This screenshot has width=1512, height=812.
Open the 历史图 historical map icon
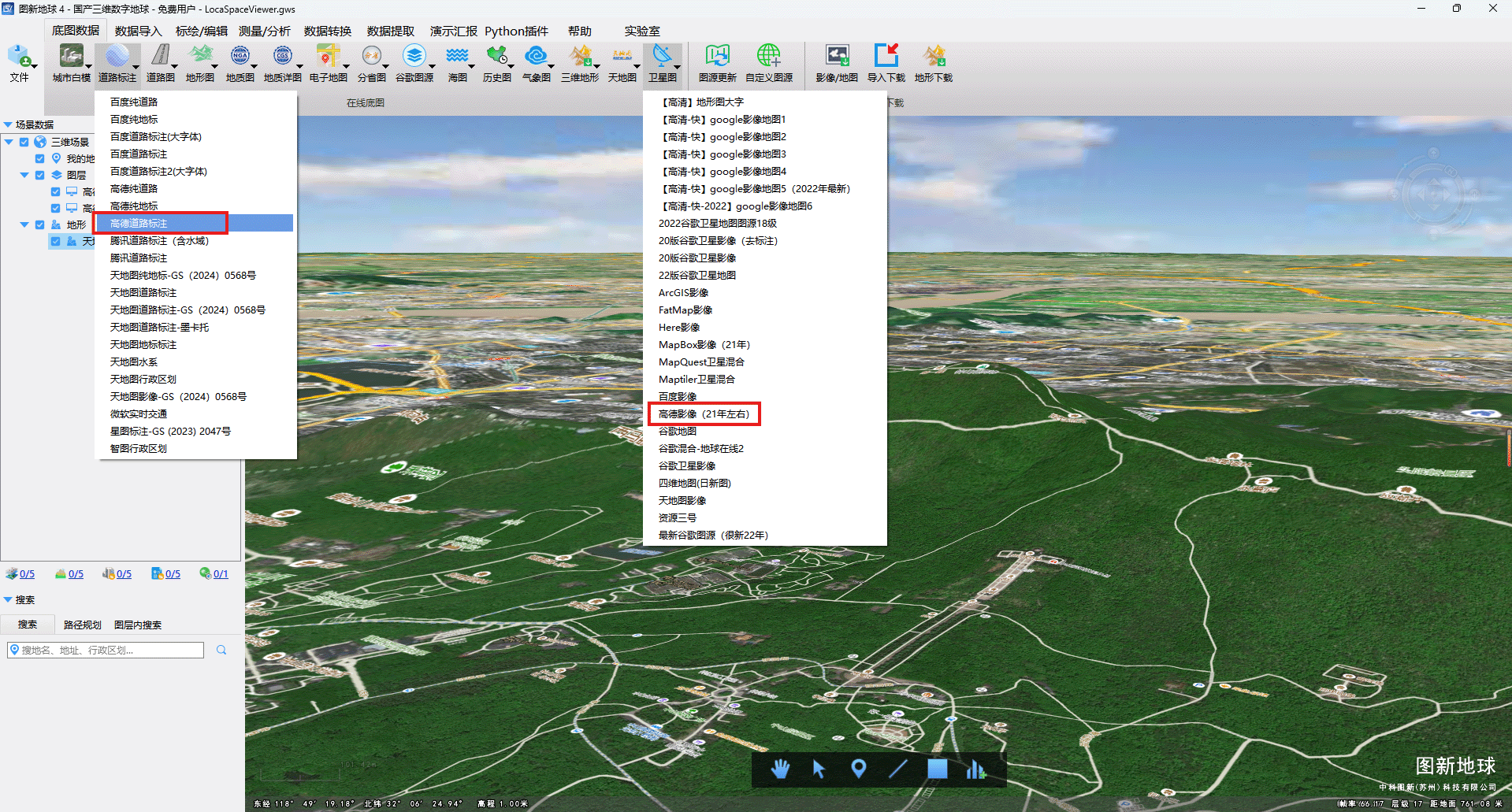click(496, 56)
